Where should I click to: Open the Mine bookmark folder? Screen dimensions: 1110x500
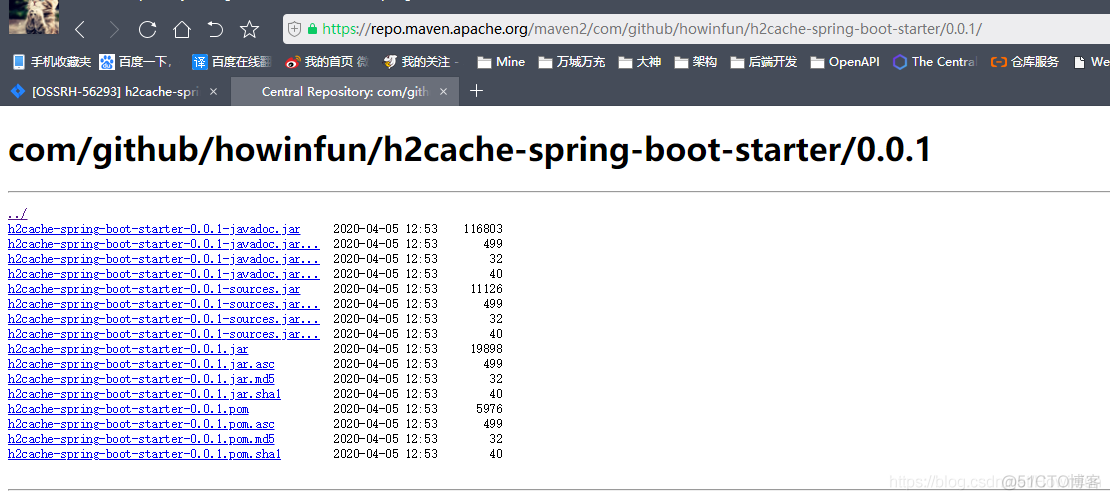[501, 62]
